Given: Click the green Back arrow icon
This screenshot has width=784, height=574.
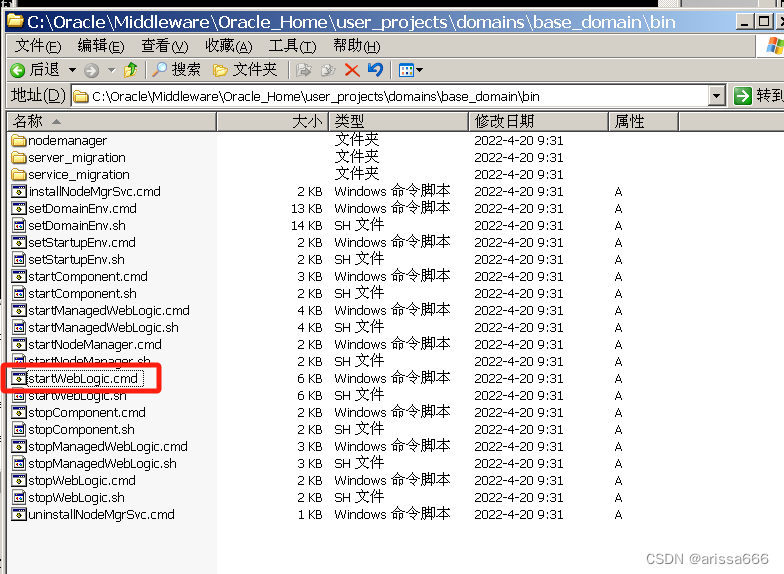Looking at the screenshot, I should [18, 70].
